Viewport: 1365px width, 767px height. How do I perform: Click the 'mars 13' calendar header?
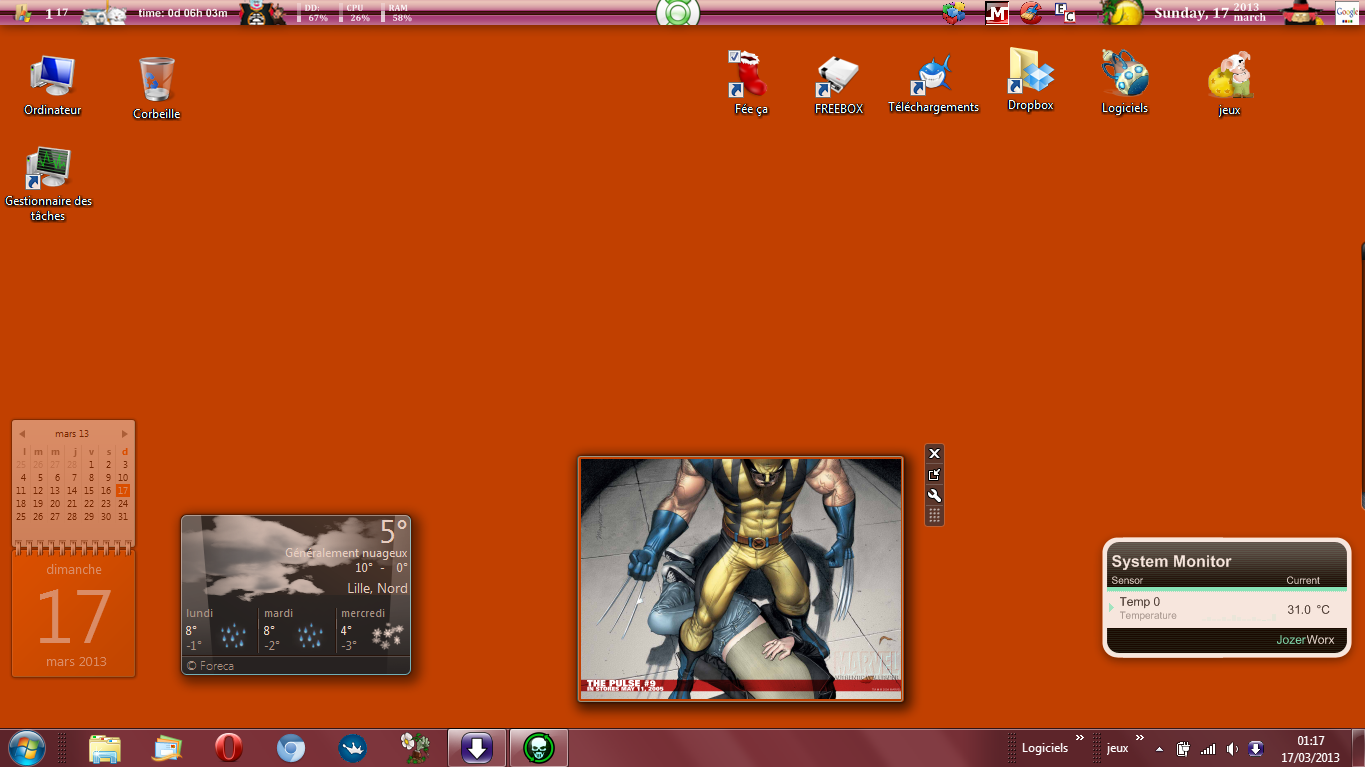tap(72, 434)
